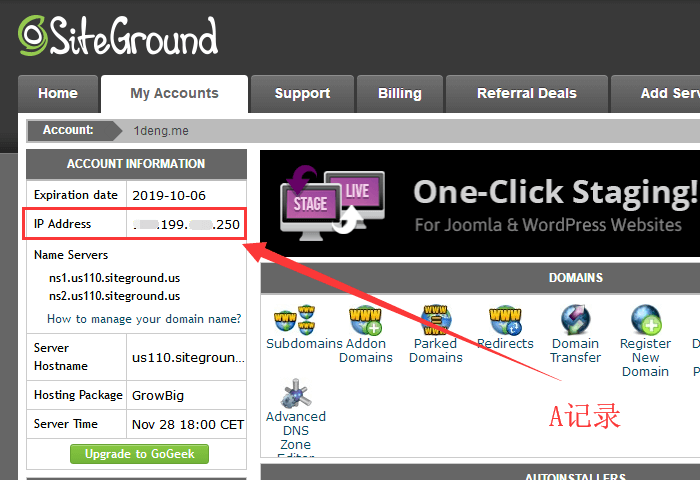
Task: Open 'How to manage your domain name?' link
Action: (144, 319)
